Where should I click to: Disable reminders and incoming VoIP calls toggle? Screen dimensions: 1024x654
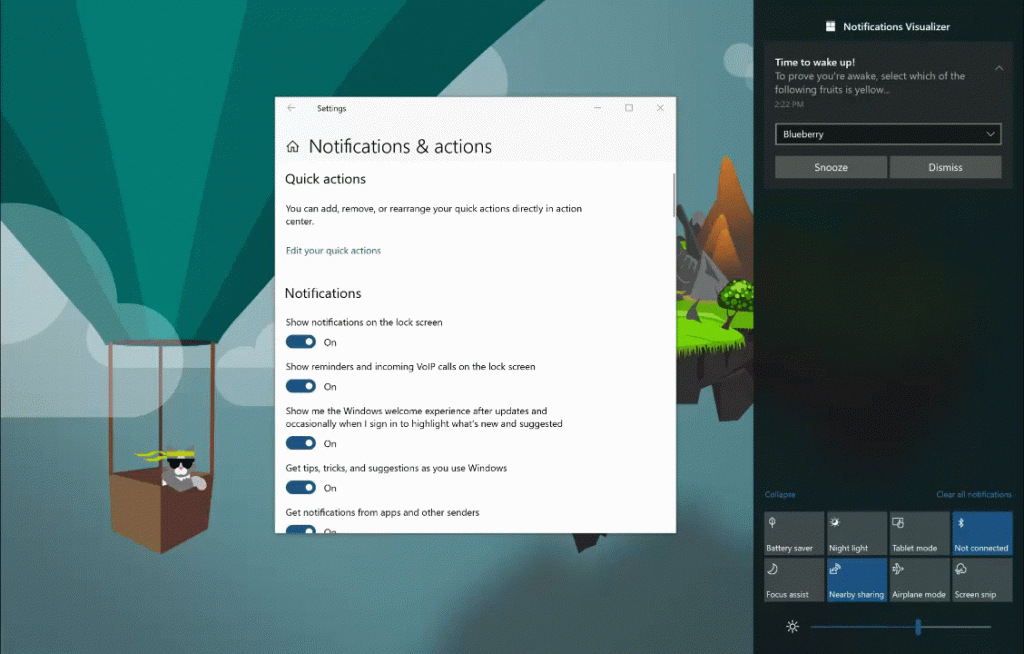(300, 387)
